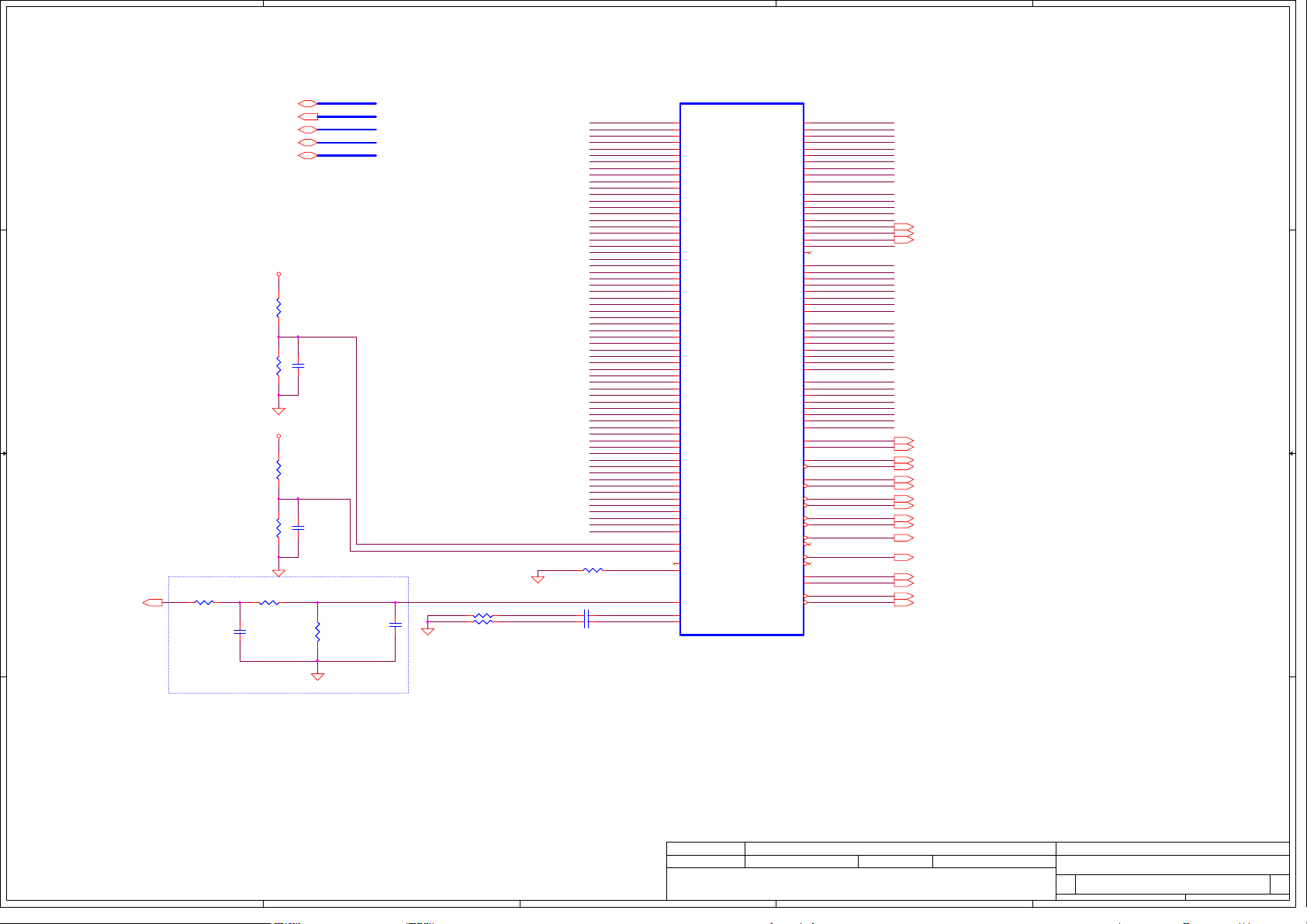This screenshot has height=924, width=1307.
Task: Select the dashed filter block outline
Action: click(289, 635)
